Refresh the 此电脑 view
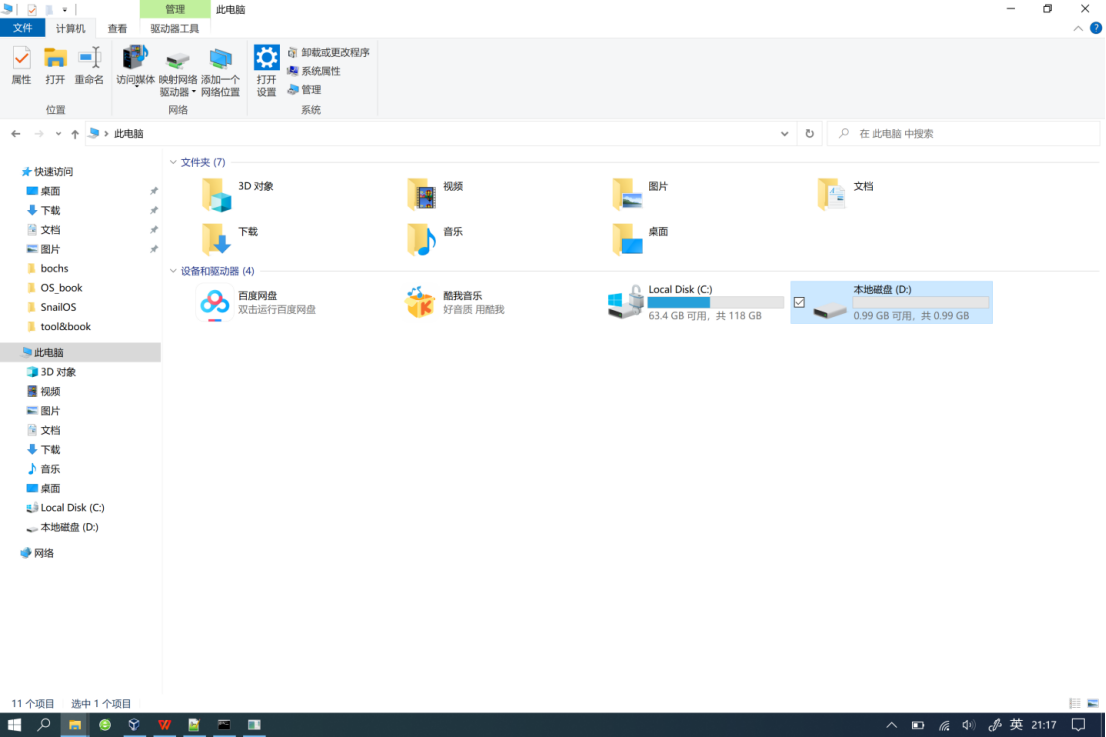 pos(810,133)
